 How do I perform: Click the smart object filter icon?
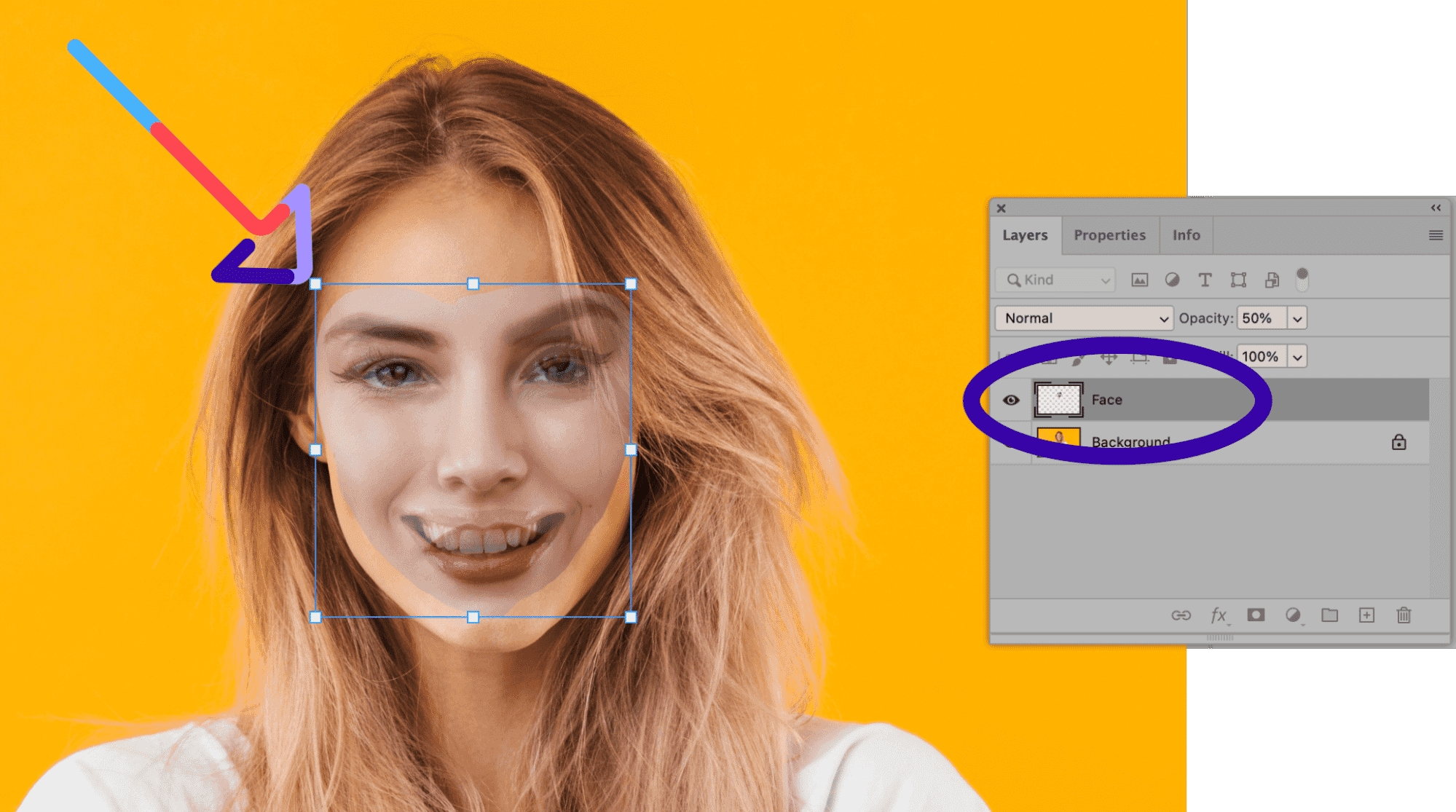coord(1272,280)
